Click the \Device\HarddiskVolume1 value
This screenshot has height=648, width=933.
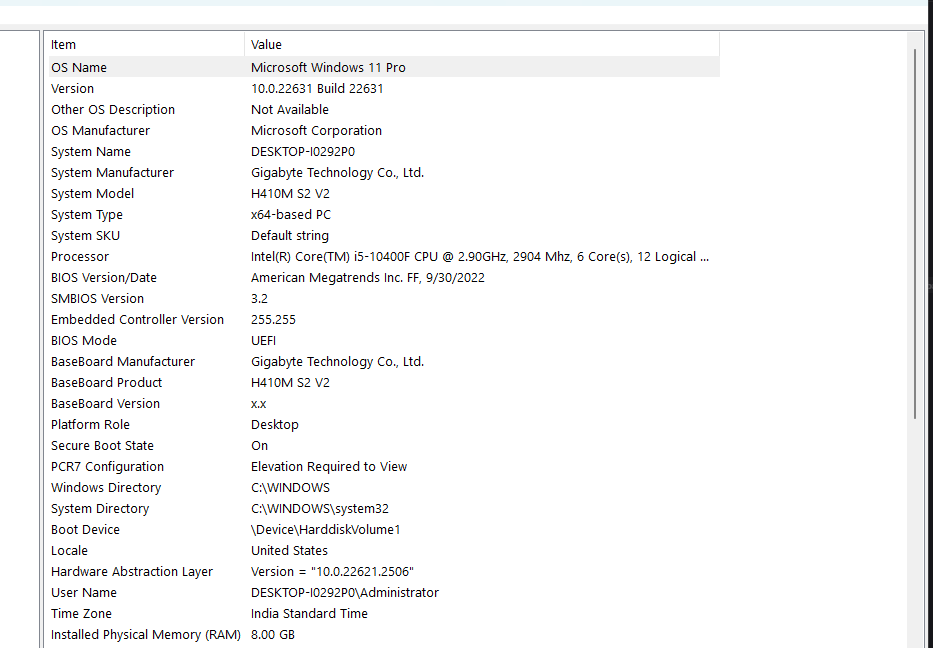point(326,530)
